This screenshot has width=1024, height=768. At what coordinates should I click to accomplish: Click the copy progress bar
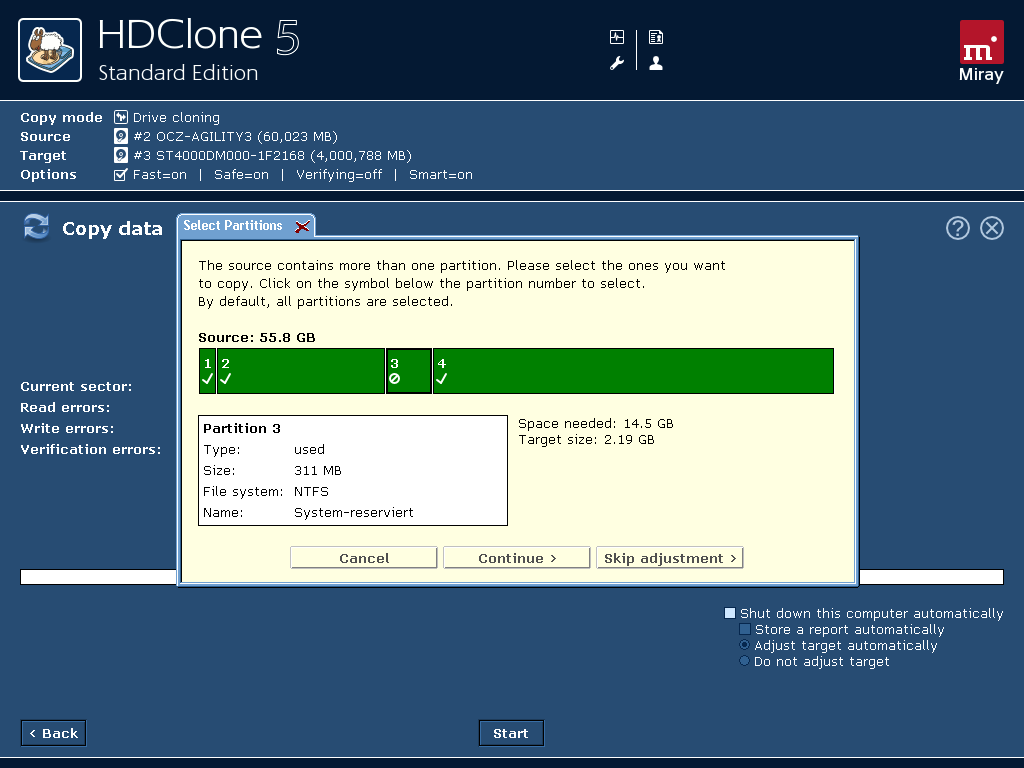pos(511,577)
